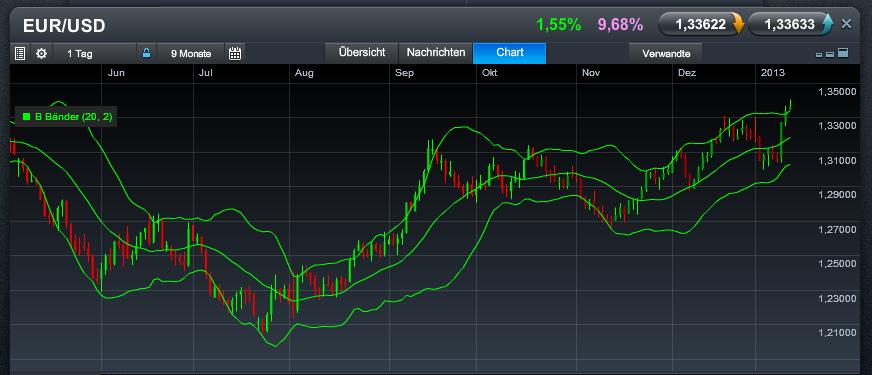The height and width of the screenshot is (375, 872).
Task: Click the Dez label on time axis
Action: [x=687, y=73]
